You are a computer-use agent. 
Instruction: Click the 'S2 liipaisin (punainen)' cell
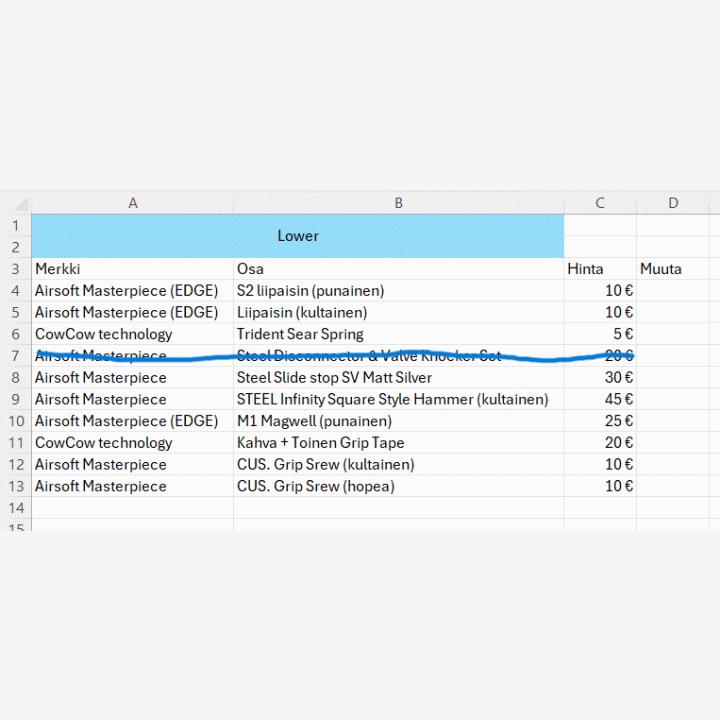pos(398,291)
